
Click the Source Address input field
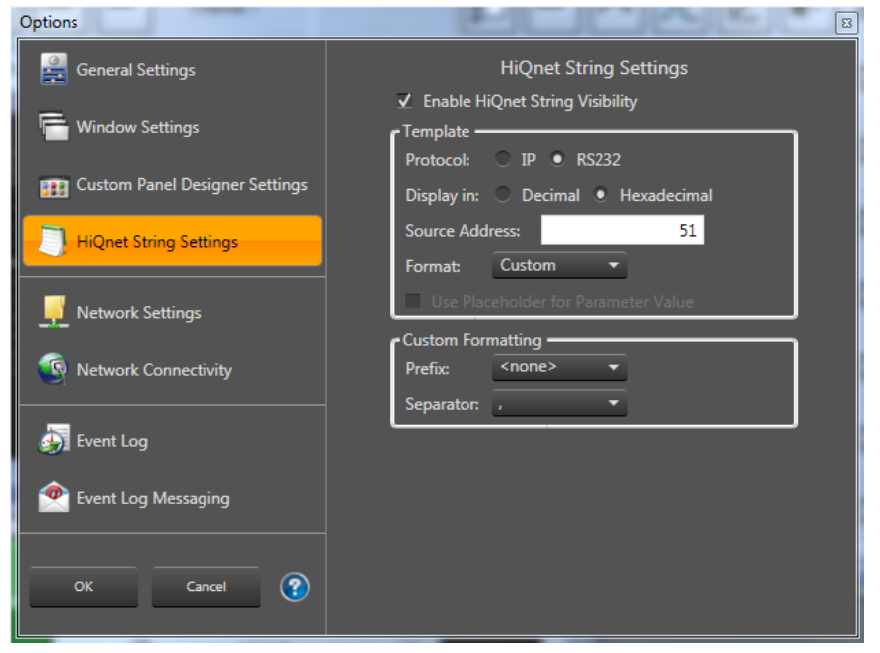(622, 231)
